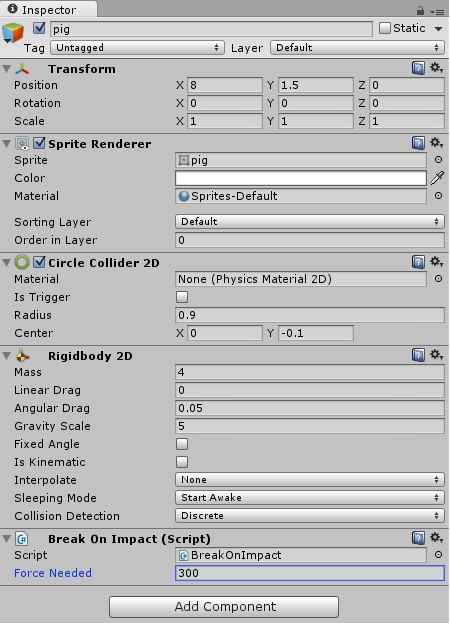The height and width of the screenshot is (626, 451).
Task: Click the Sprite Renderer Material picker circle
Action: 438,196
